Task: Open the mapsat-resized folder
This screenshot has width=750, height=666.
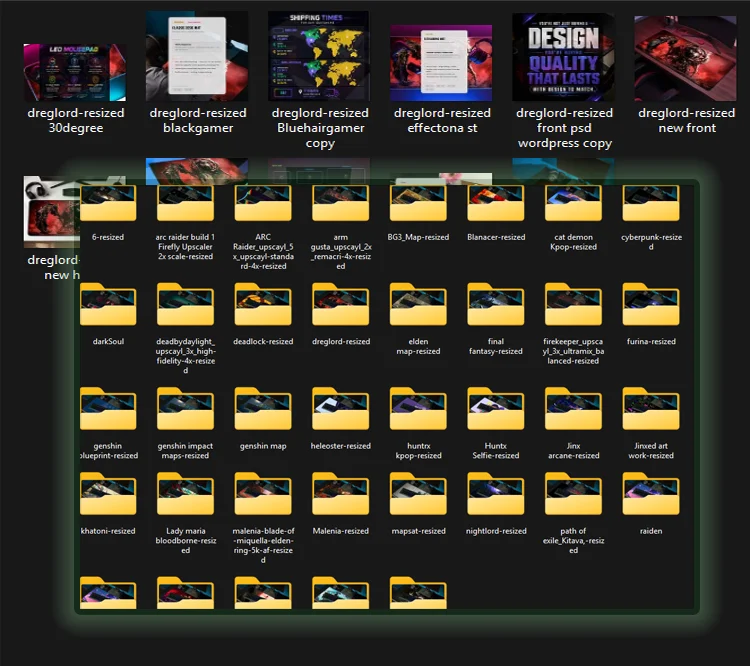Action: 418,494
